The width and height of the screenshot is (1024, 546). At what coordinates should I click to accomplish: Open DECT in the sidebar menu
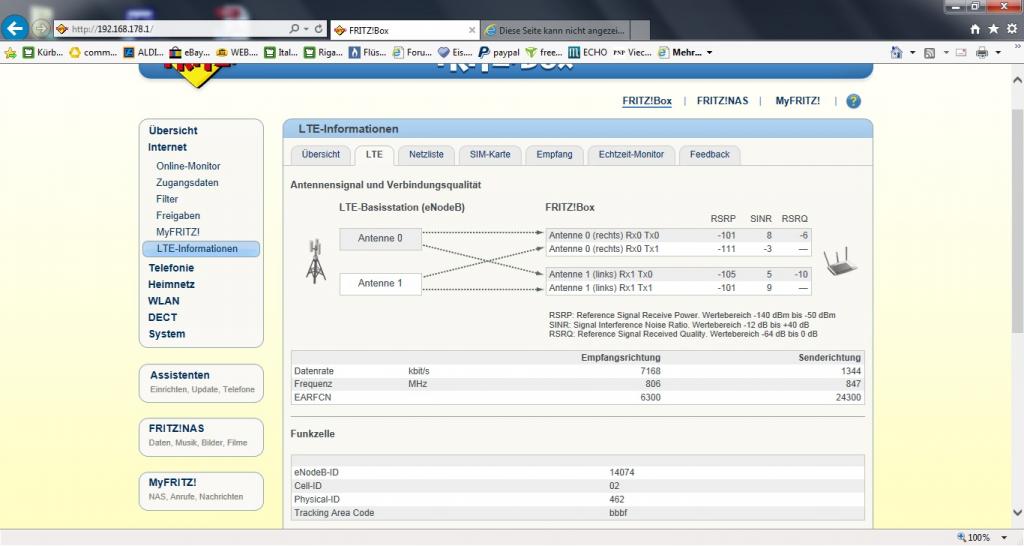click(x=163, y=317)
